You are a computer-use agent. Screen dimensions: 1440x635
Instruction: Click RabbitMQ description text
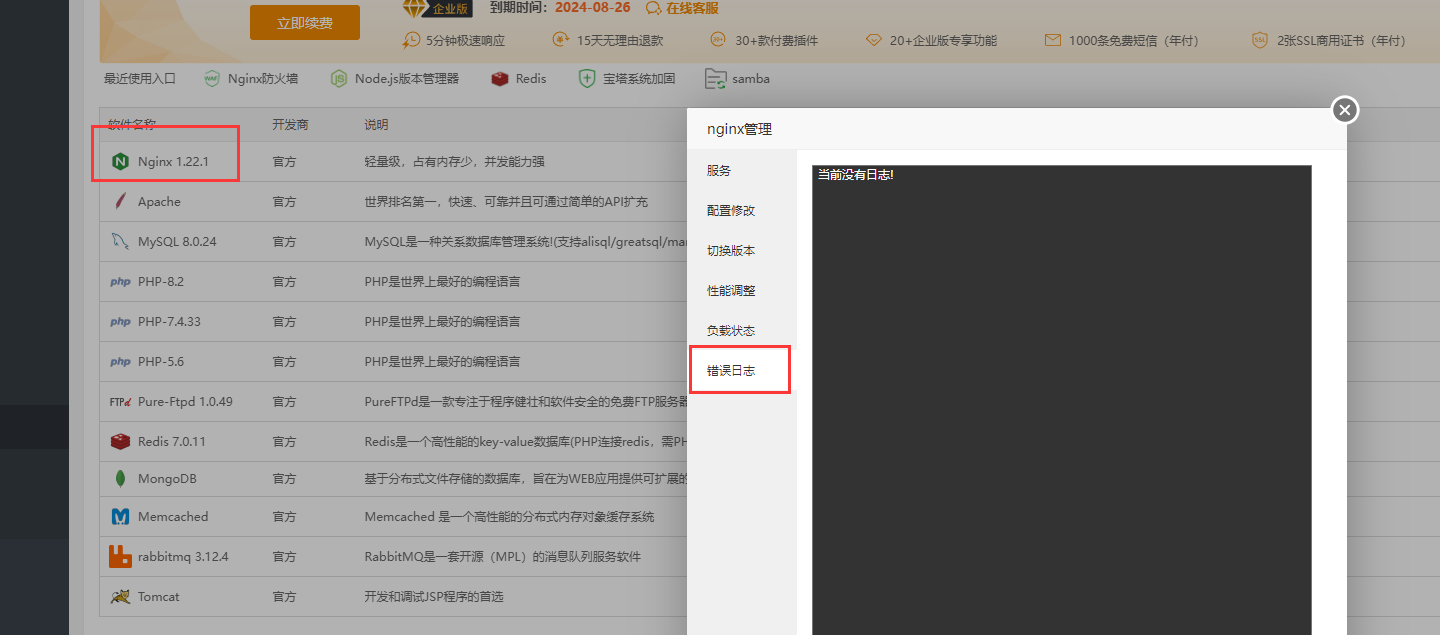(502, 557)
